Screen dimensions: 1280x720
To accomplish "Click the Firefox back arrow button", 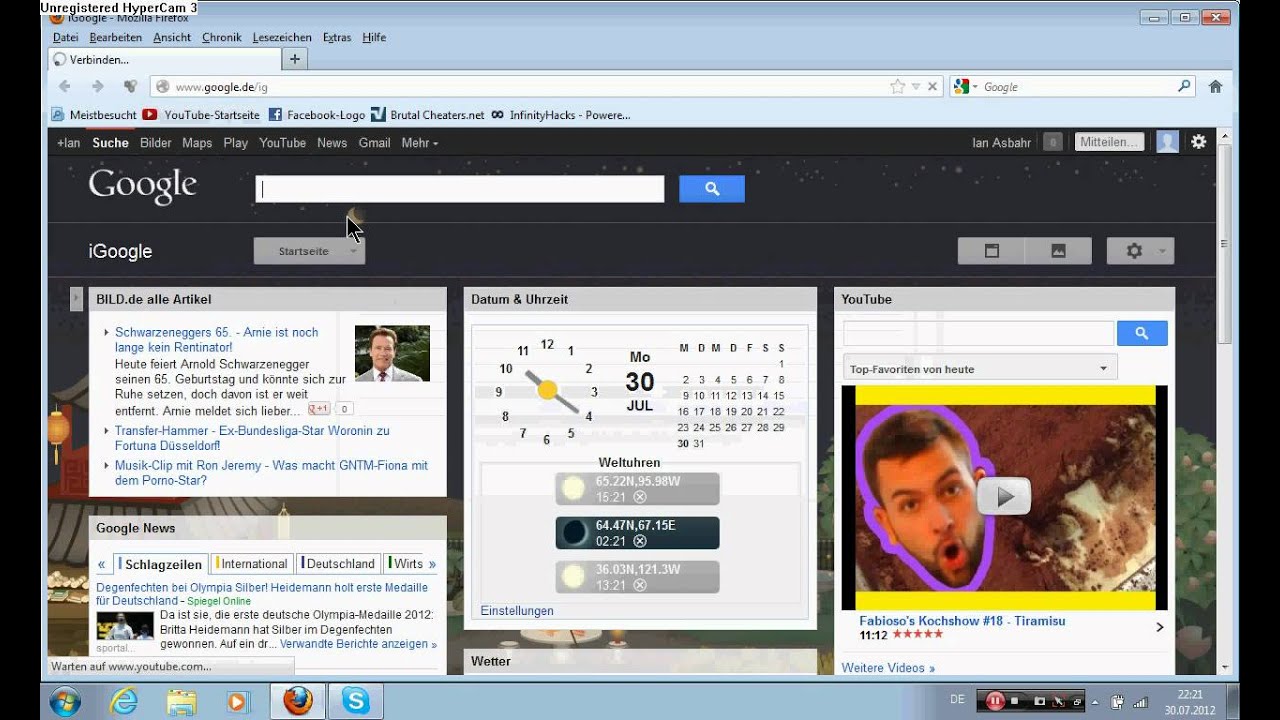I will click(65, 87).
